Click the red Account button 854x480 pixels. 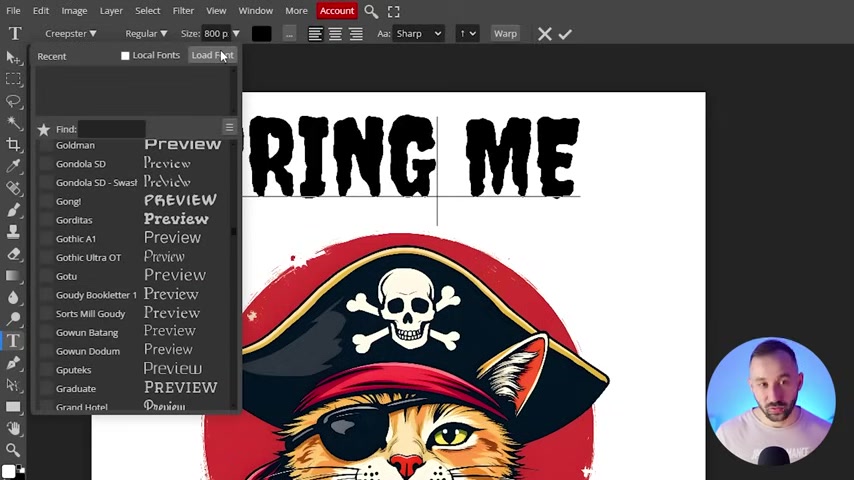tap(337, 11)
